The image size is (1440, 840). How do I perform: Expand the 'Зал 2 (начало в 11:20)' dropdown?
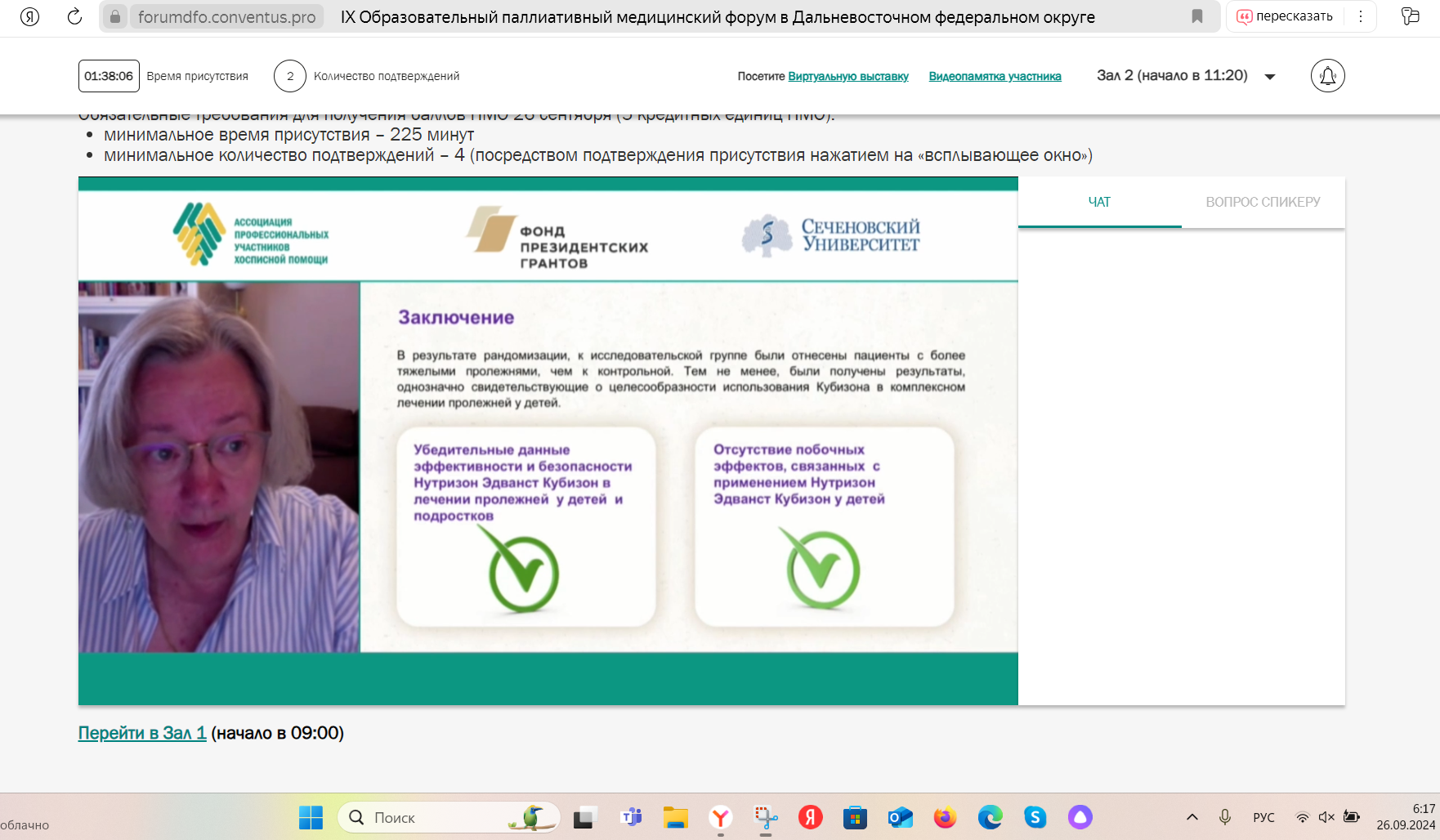pos(1187,76)
